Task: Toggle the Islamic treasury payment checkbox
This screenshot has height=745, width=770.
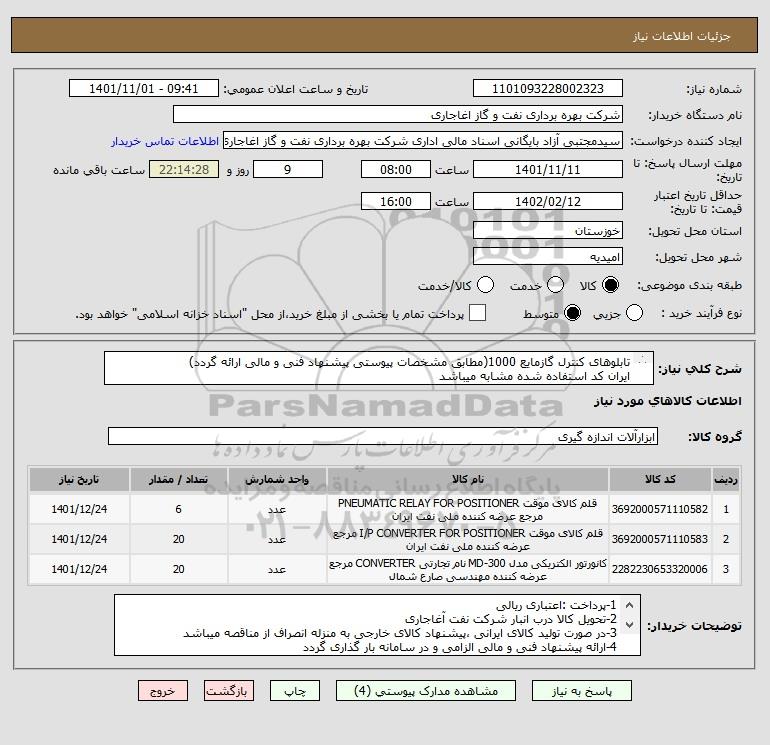Action: point(477,313)
